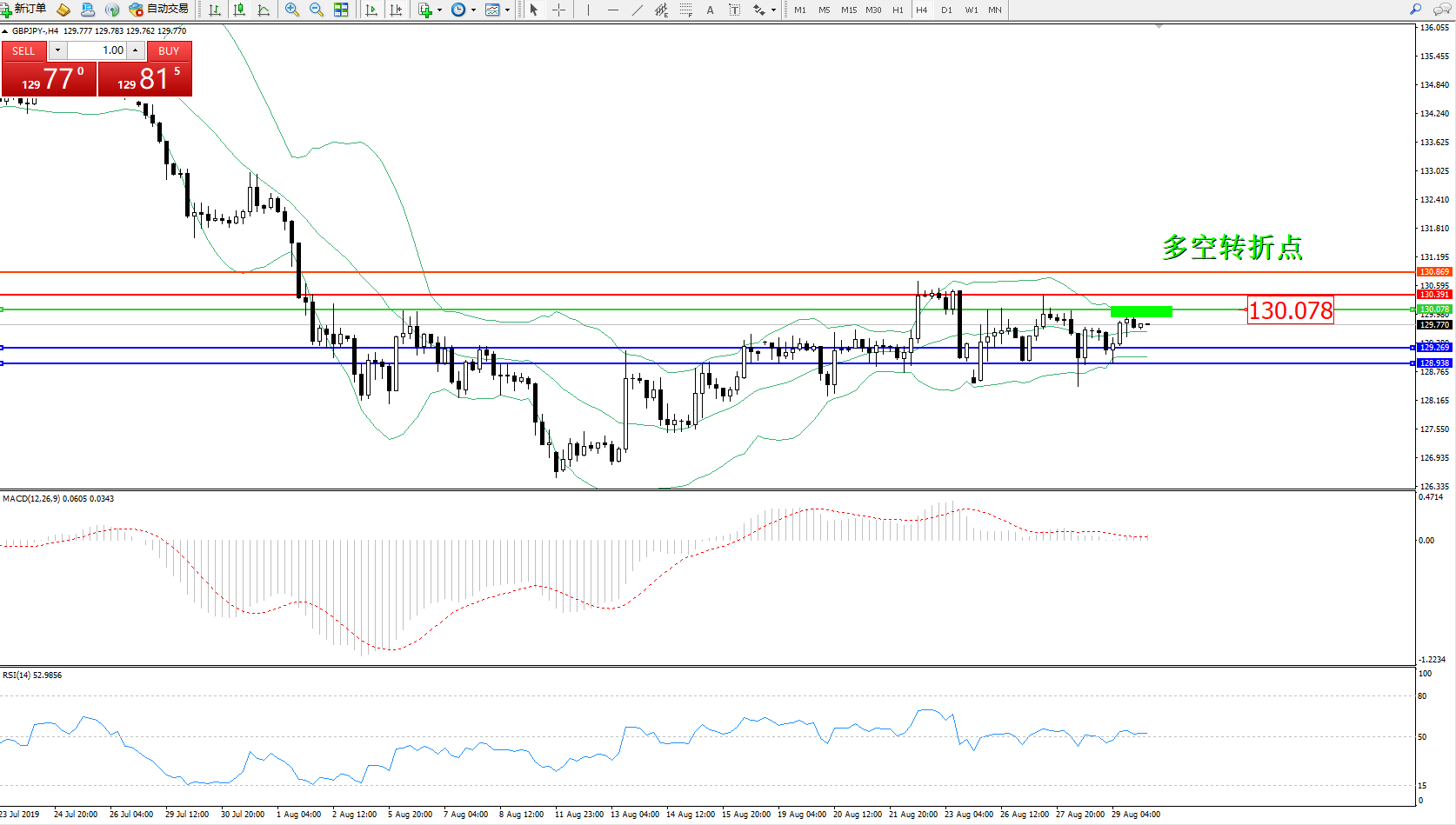
Task: Select the text label A tool
Action: [710, 10]
